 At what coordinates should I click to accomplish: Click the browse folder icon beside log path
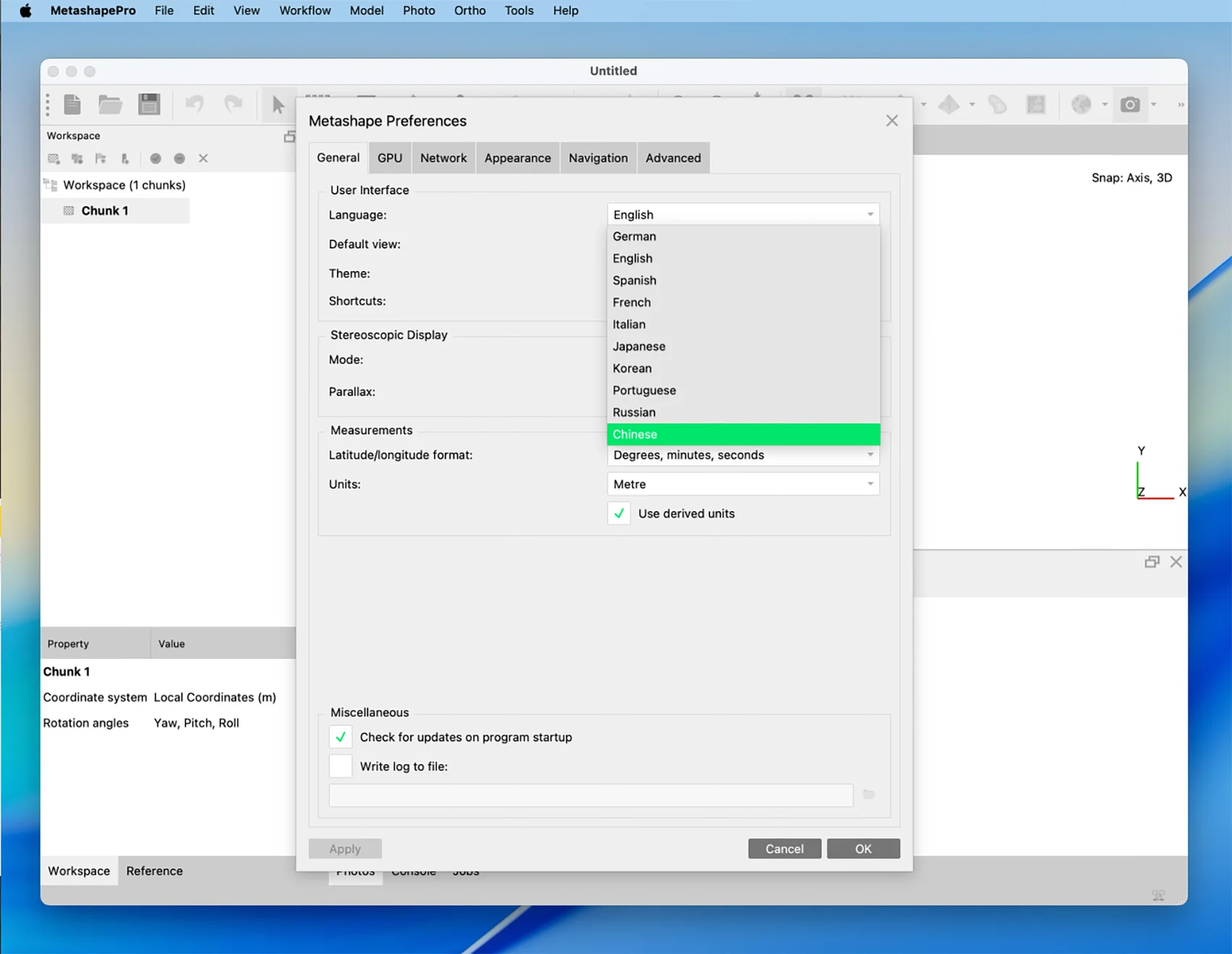coord(869,795)
